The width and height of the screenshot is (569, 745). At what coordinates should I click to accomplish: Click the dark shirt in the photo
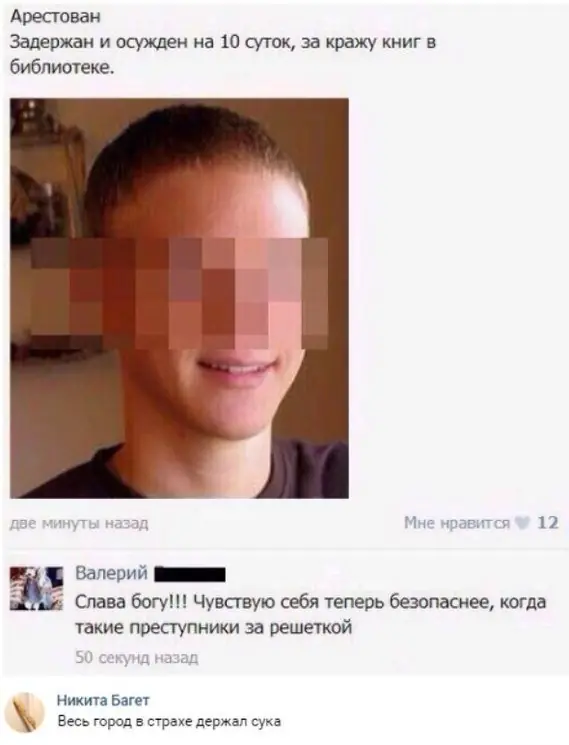180,474
